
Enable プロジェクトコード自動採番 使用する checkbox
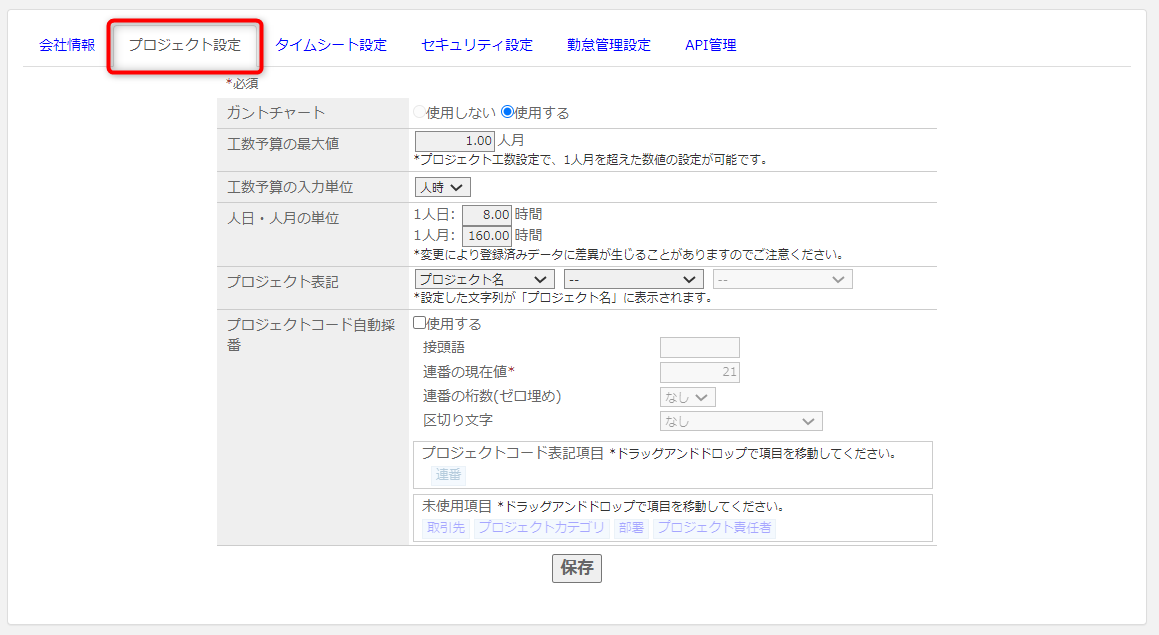pyautogui.click(x=419, y=323)
